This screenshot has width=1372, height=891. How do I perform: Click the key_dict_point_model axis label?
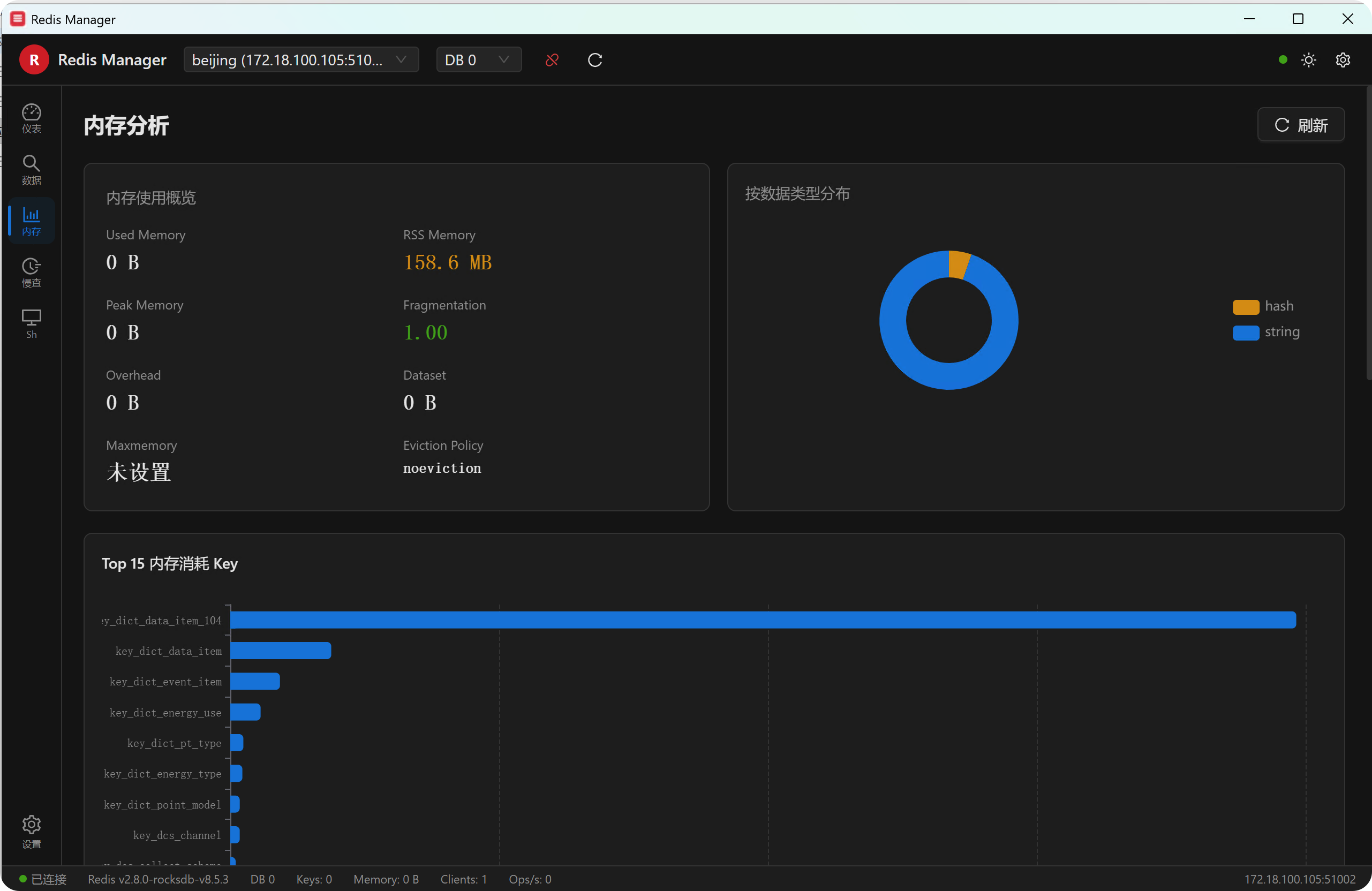(x=163, y=805)
